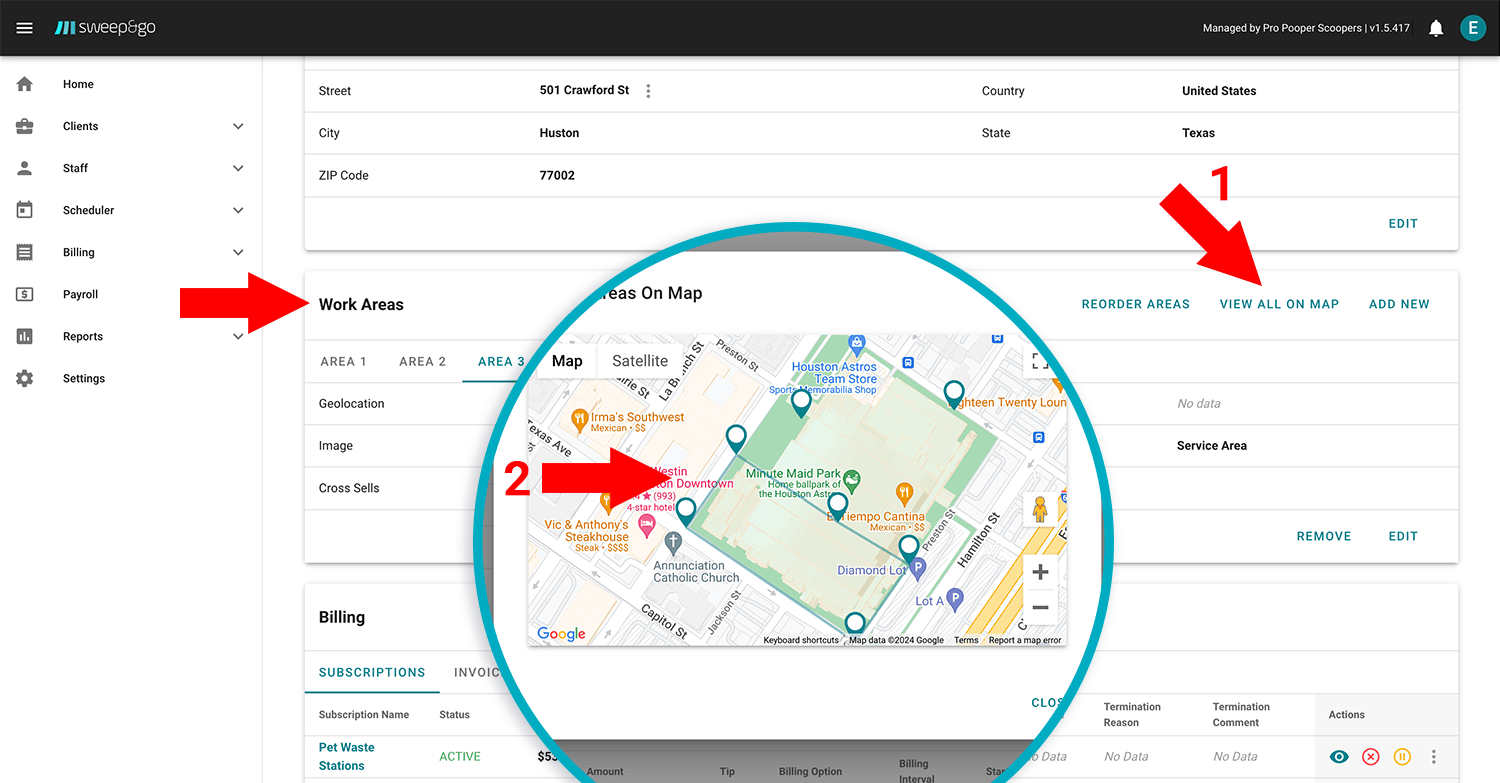Zoom in on the map
Screen dimensions: 1500x783
point(1040,572)
